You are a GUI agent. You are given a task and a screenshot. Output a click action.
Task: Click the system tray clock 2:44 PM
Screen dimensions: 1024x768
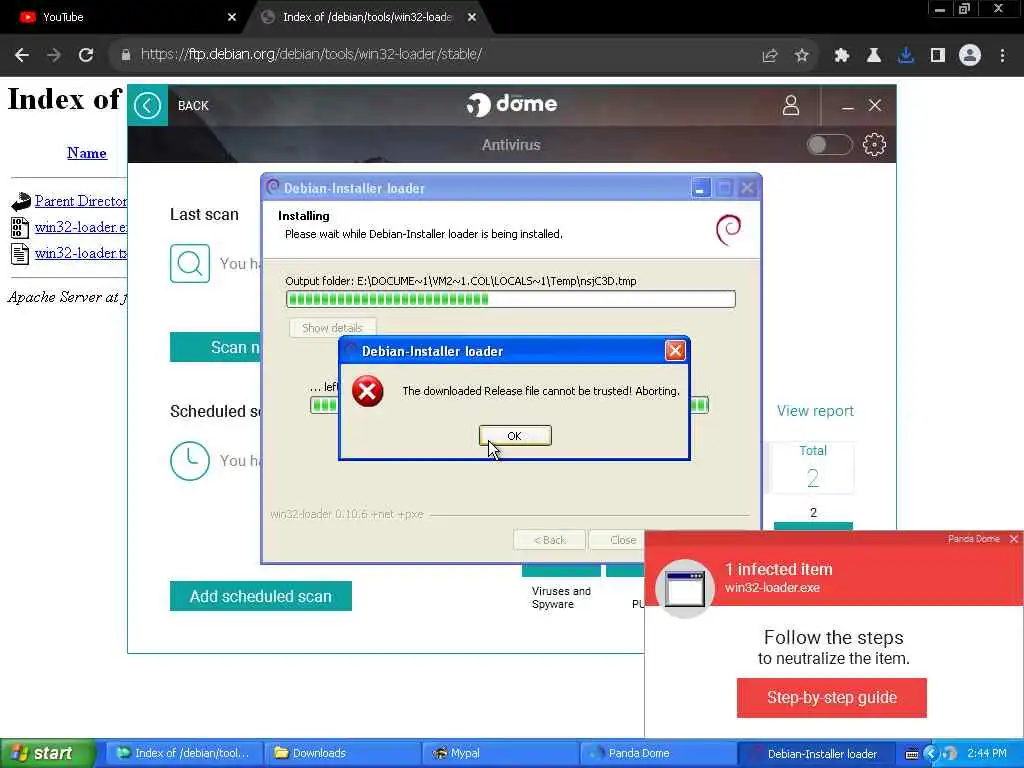pos(987,753)
